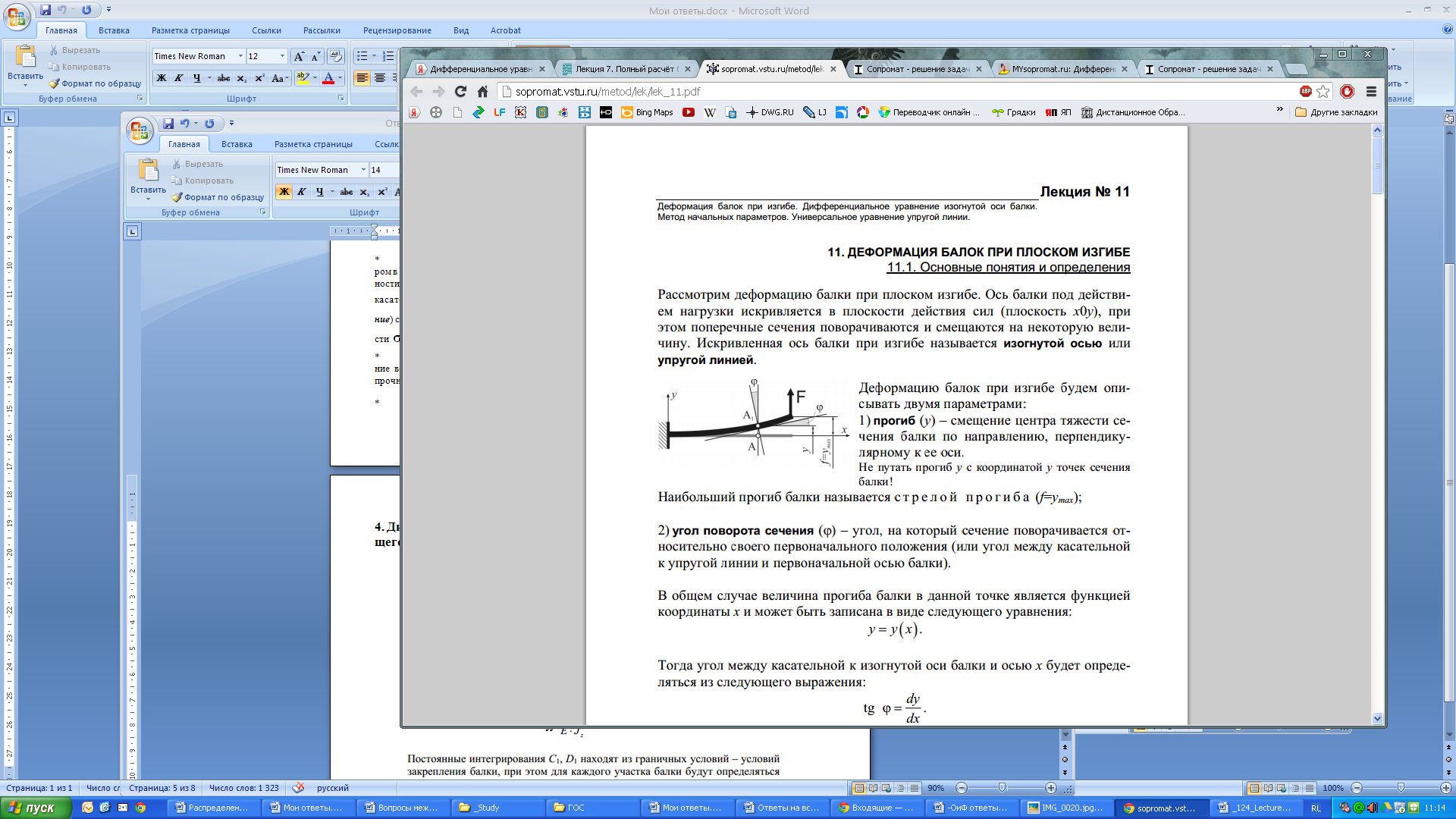This screenshot has width=1456, height=819.
Task: Reload the sopromat PDF page
Action: (x=460, y=91)
